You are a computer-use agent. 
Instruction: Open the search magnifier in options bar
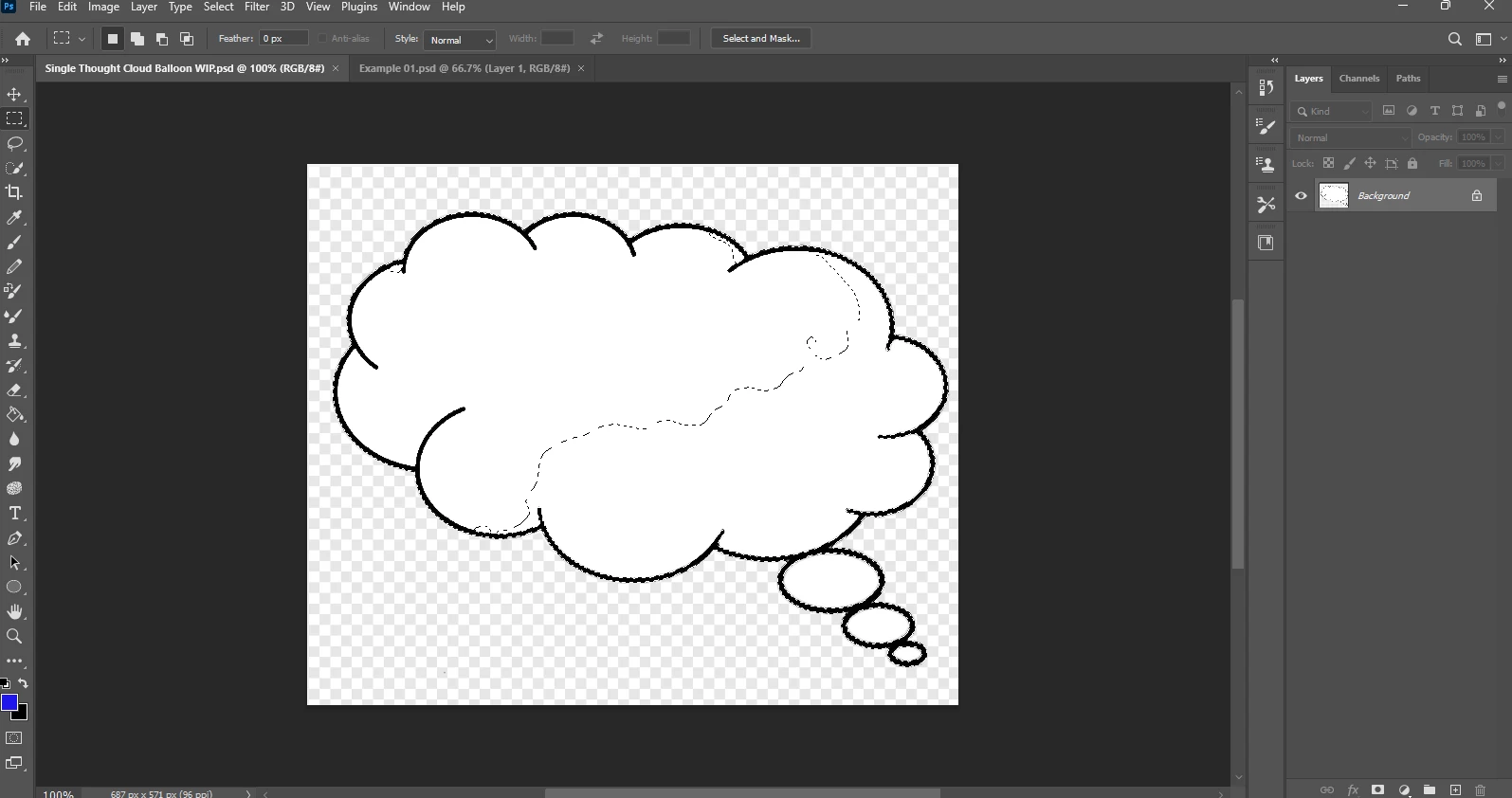pos(1455,39)
